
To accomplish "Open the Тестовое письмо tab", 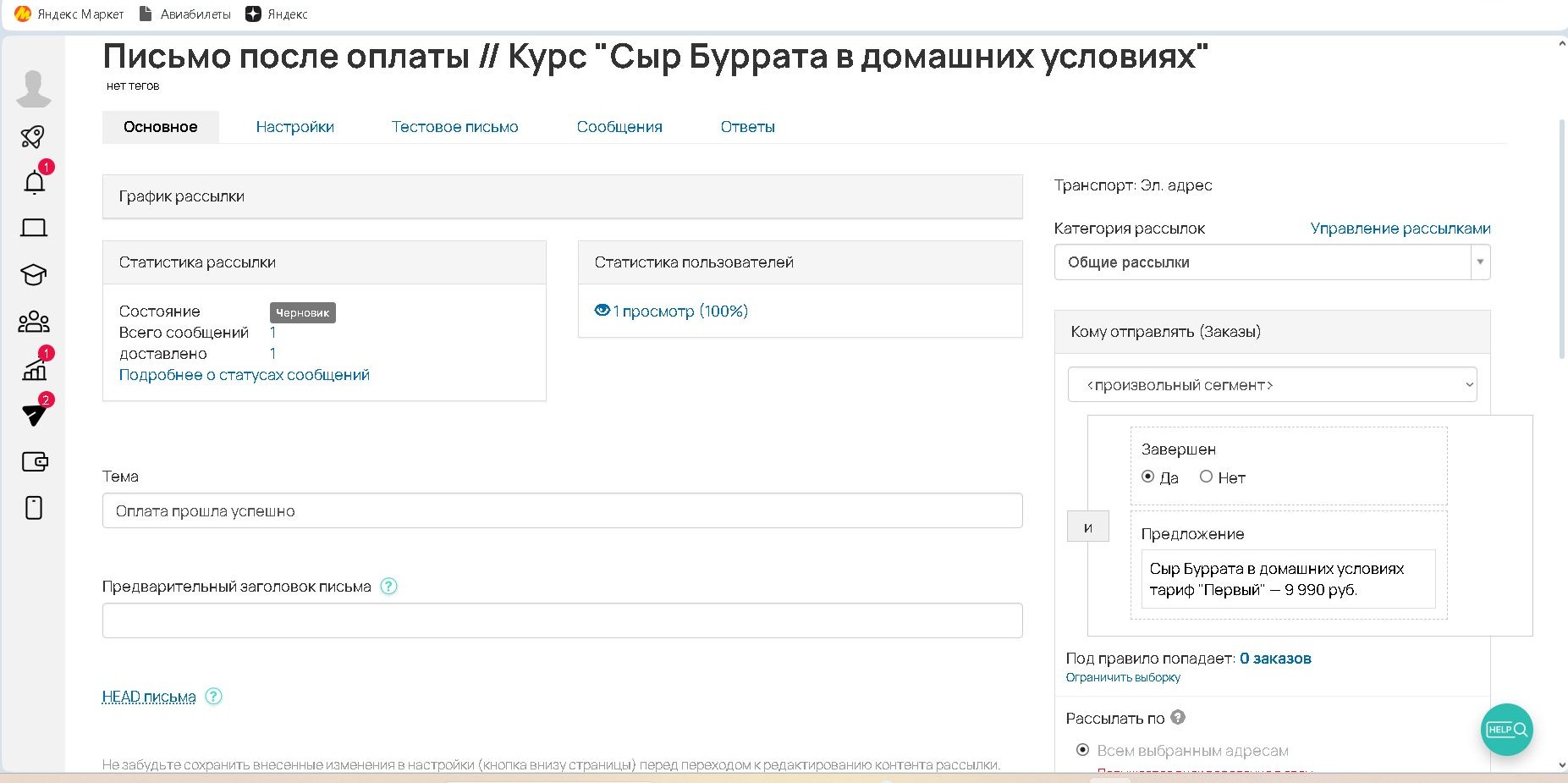I will [x=454, y=126].
